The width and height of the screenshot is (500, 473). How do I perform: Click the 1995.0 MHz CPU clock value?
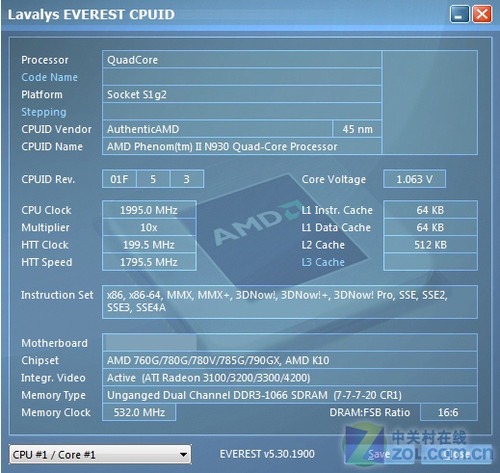149,210
